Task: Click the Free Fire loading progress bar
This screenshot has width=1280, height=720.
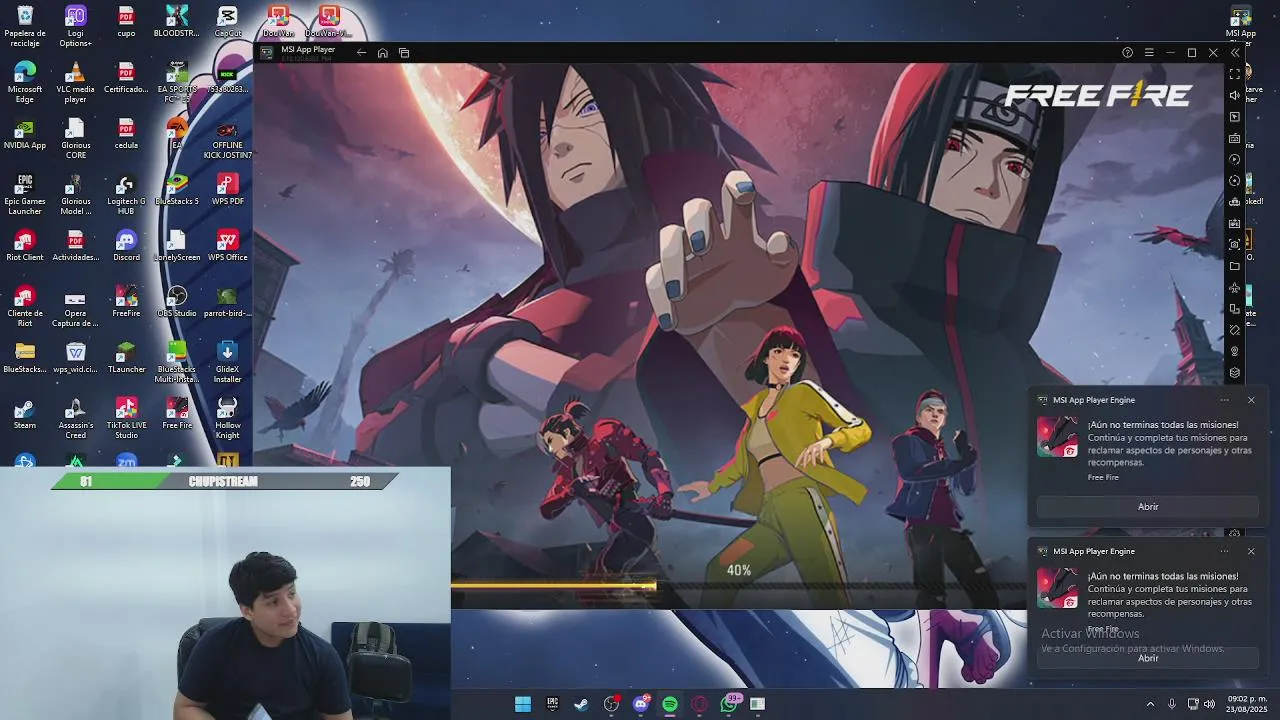Action: (738, 586)
